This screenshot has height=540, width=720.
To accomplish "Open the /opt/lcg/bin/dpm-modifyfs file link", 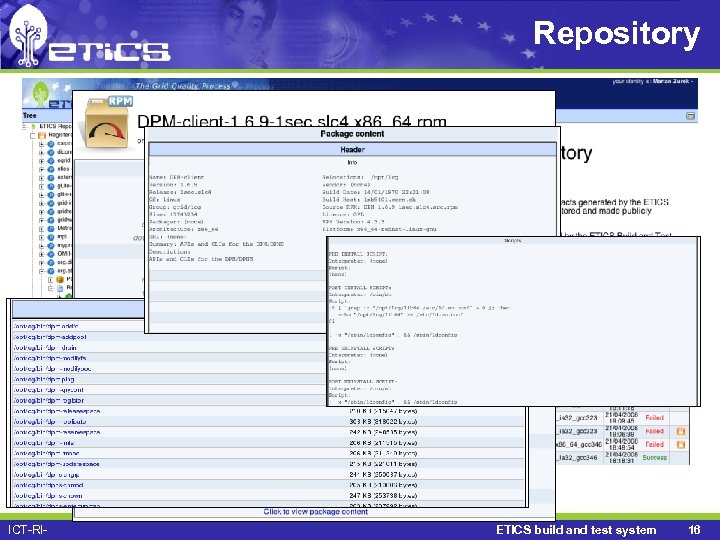I will 50,358.
